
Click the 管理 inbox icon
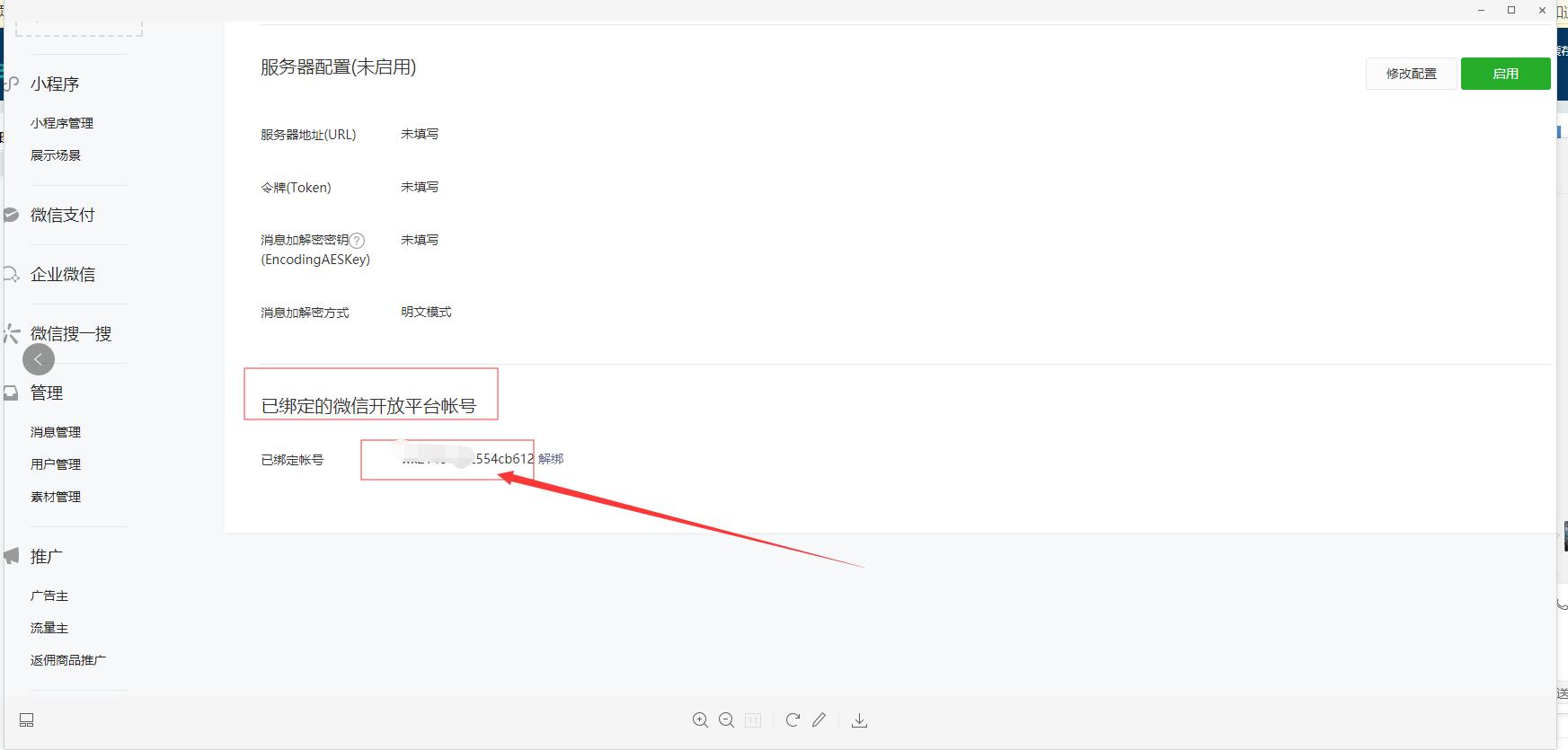11,393
